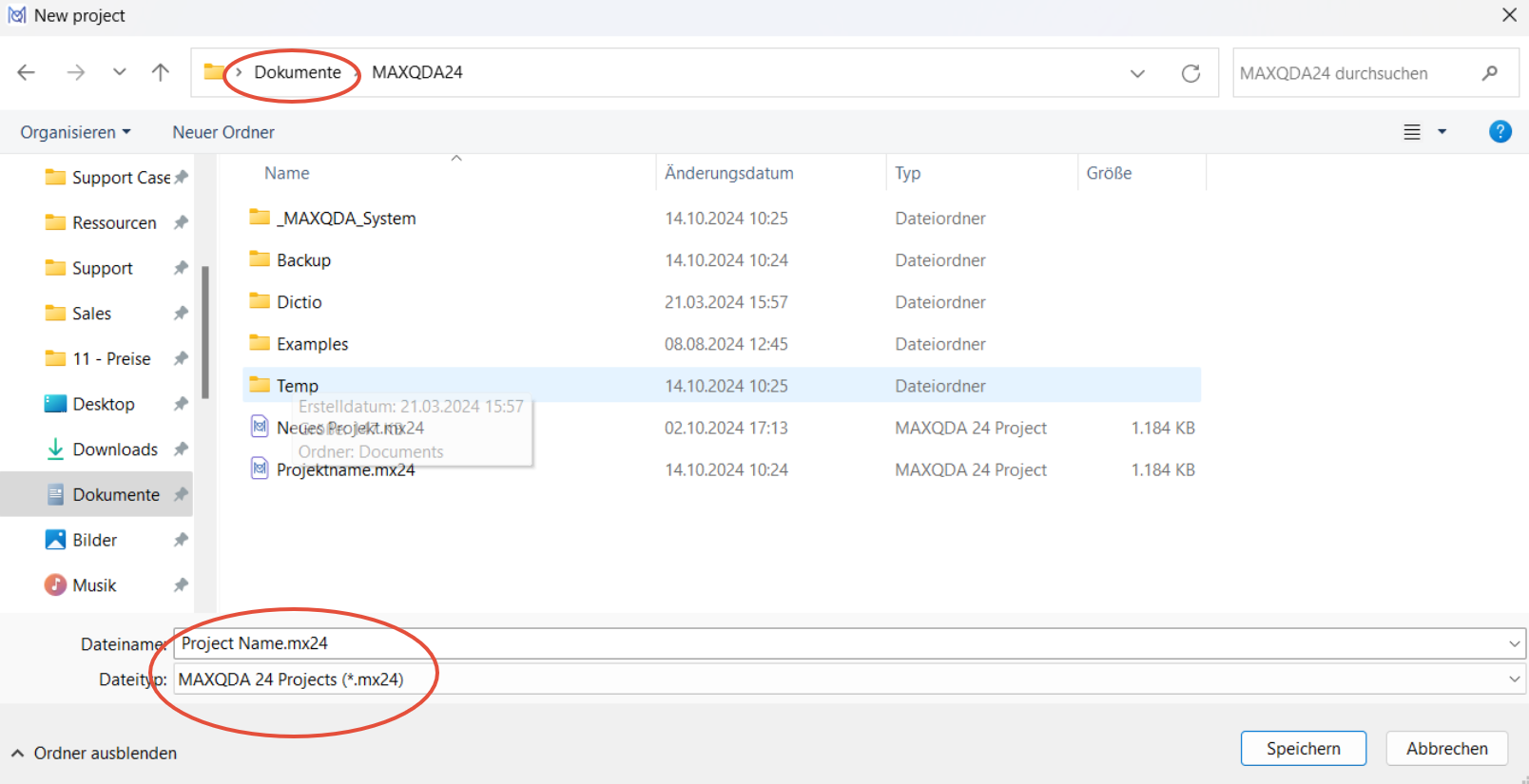The width and height of the screenshot is (1529, 784).
Task: Click folder icon in address bar
Action: coord(214,72)
